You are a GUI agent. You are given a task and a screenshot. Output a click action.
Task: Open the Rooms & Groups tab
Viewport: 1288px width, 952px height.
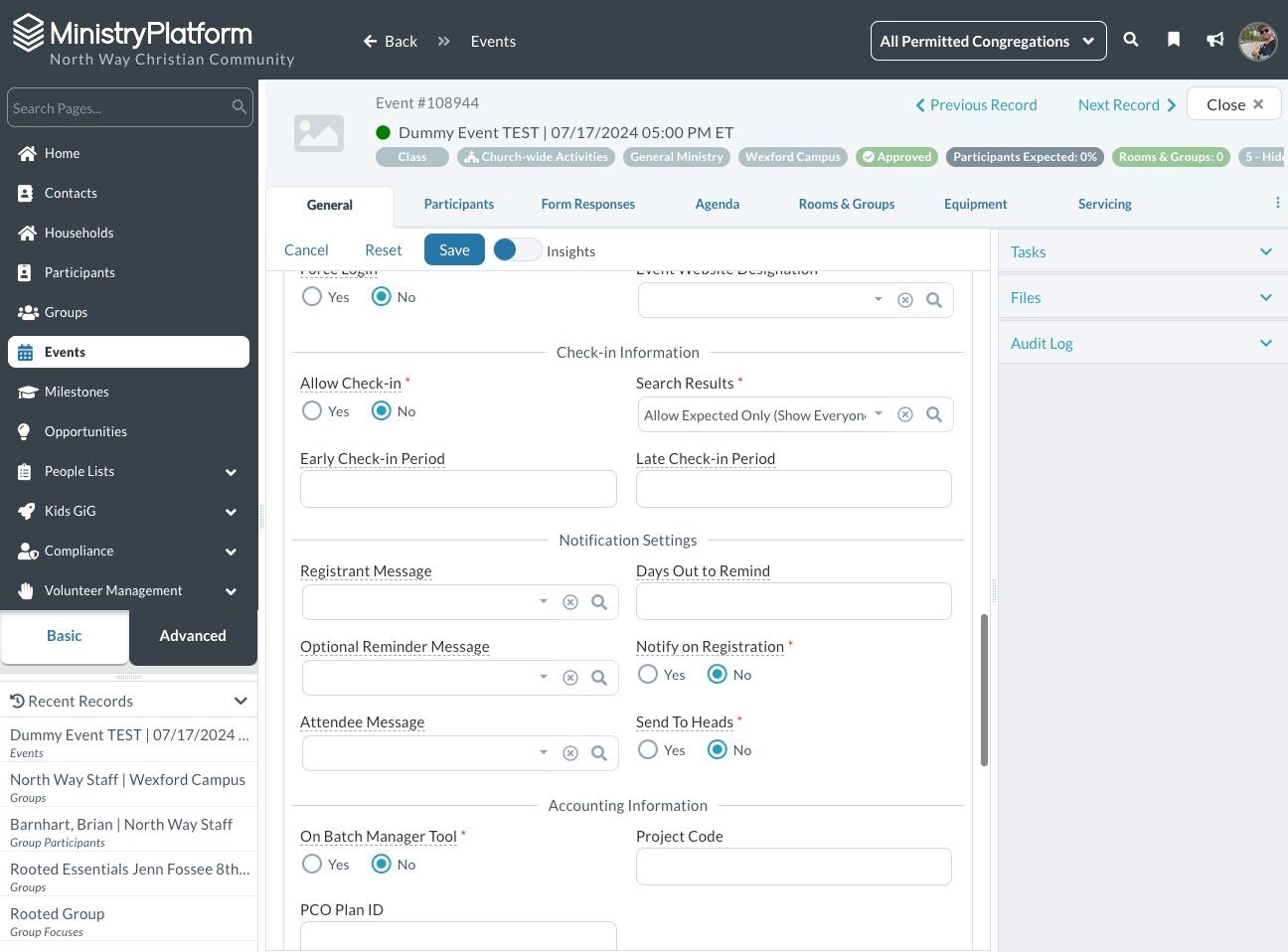(x=847, y=204)
